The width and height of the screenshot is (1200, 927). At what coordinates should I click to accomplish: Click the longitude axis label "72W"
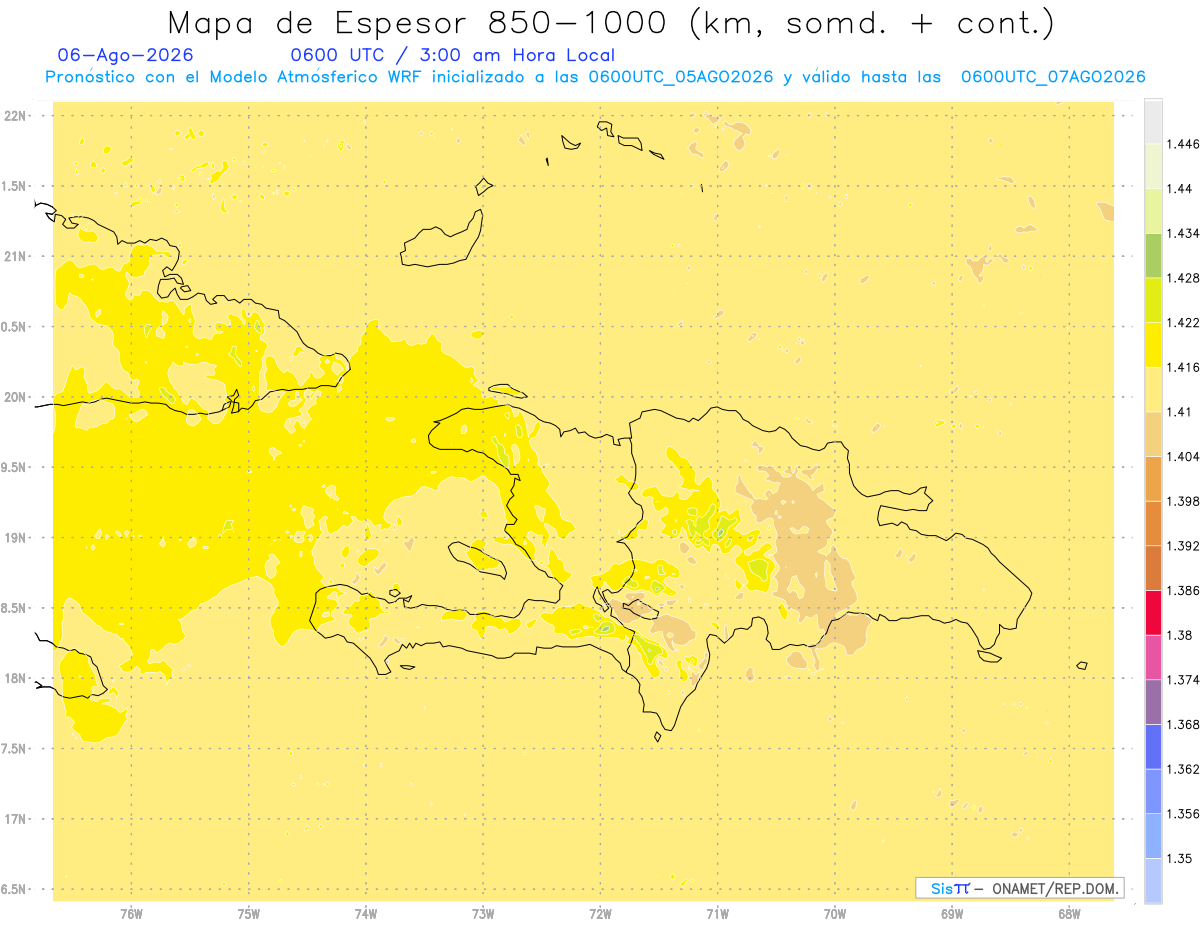600,914
